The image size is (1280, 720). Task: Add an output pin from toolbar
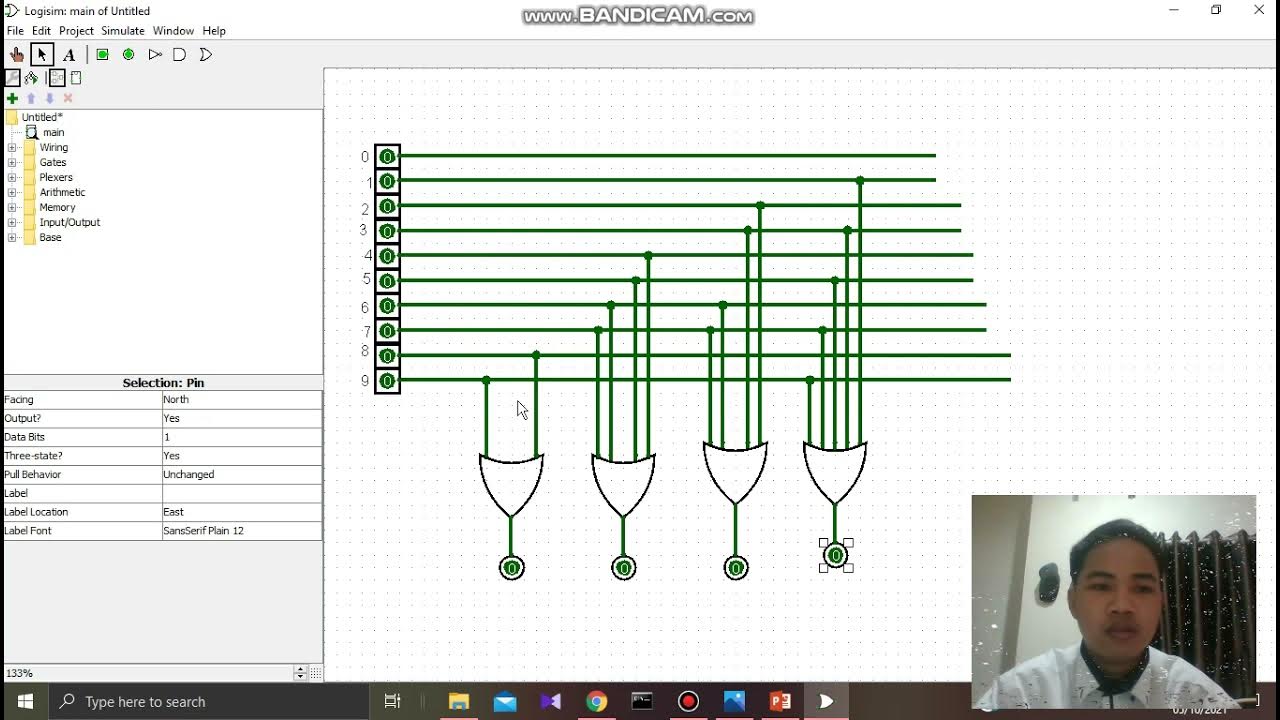coord(128,54)
